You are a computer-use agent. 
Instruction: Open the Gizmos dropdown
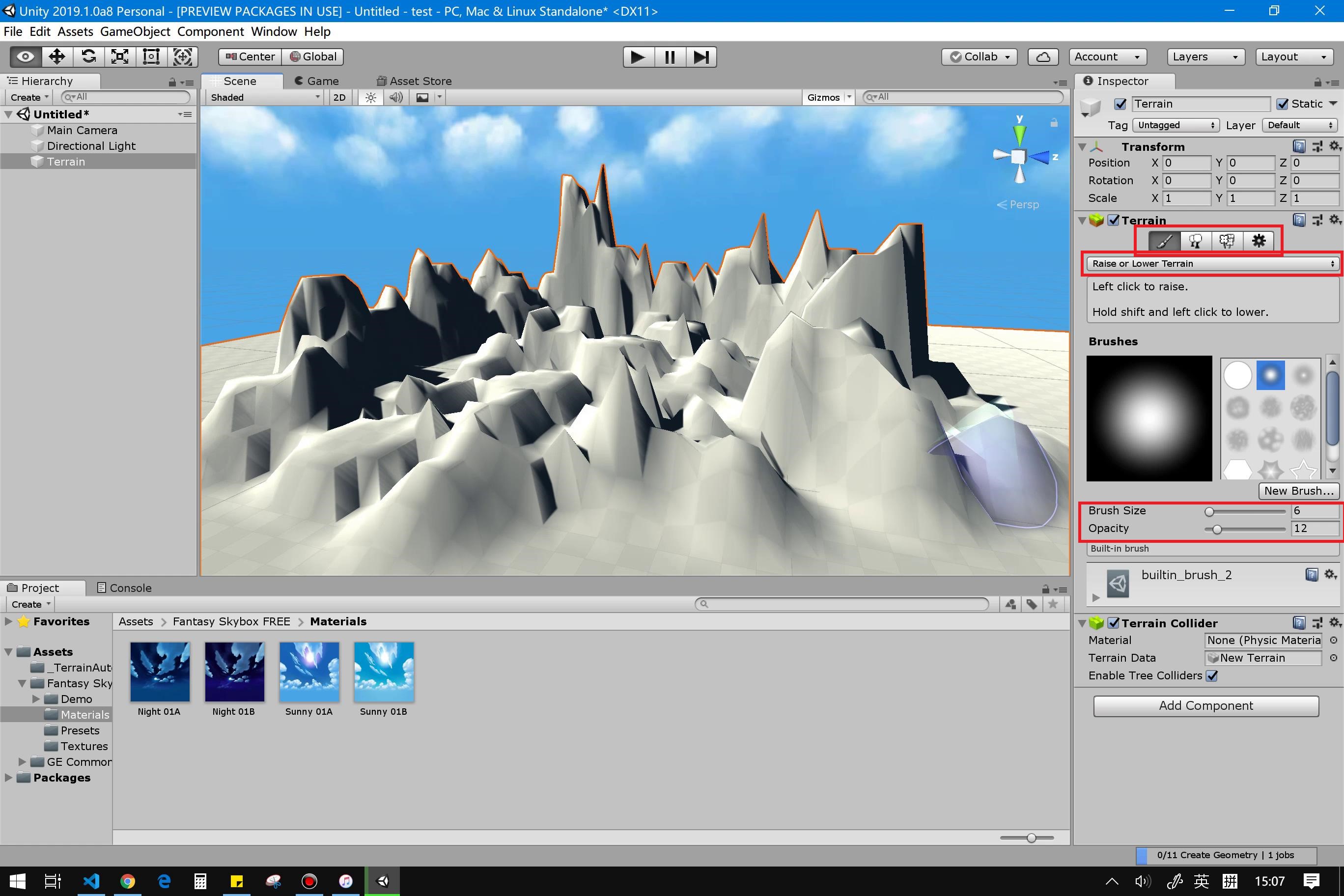[x=828, y=98]
